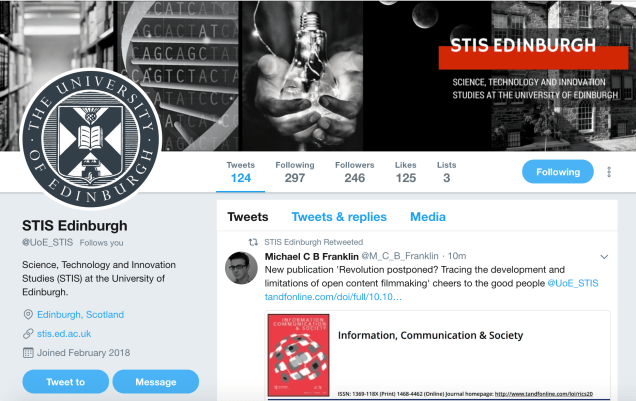View the 246 Followers list
The width and height of the screenshot is (636, 401).
tap(355, 172)
